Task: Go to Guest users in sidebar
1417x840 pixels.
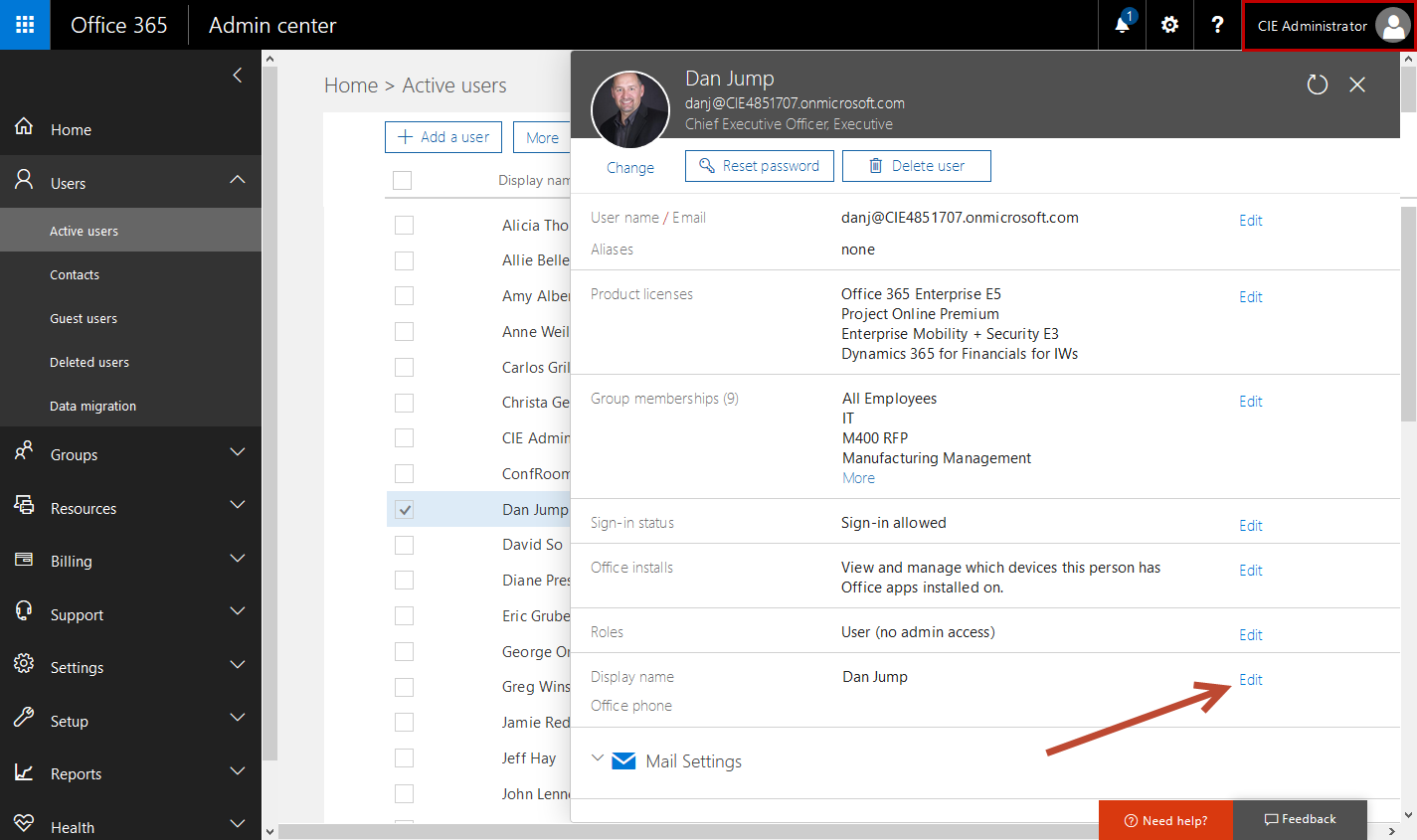Action: click(84, 319)
